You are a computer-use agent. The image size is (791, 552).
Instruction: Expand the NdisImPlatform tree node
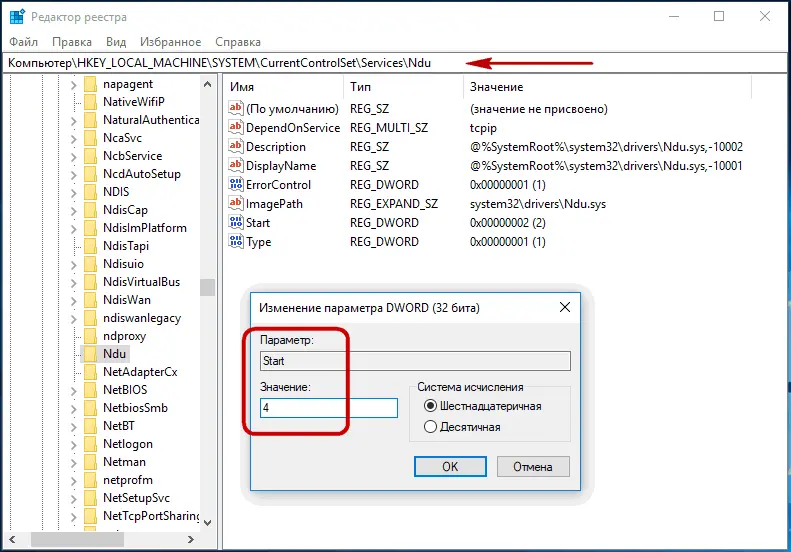point(74,229)
